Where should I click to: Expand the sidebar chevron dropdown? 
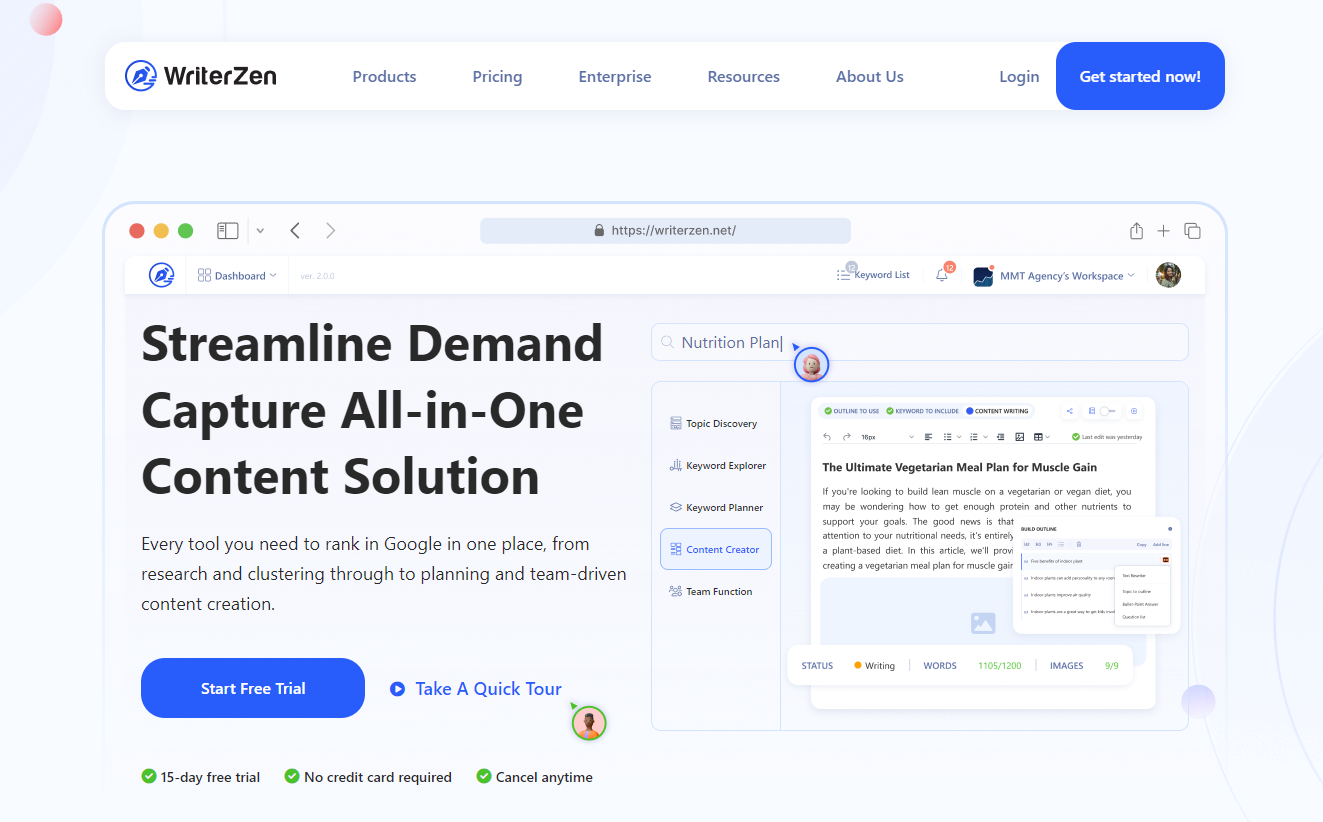[x=260, y=231]
